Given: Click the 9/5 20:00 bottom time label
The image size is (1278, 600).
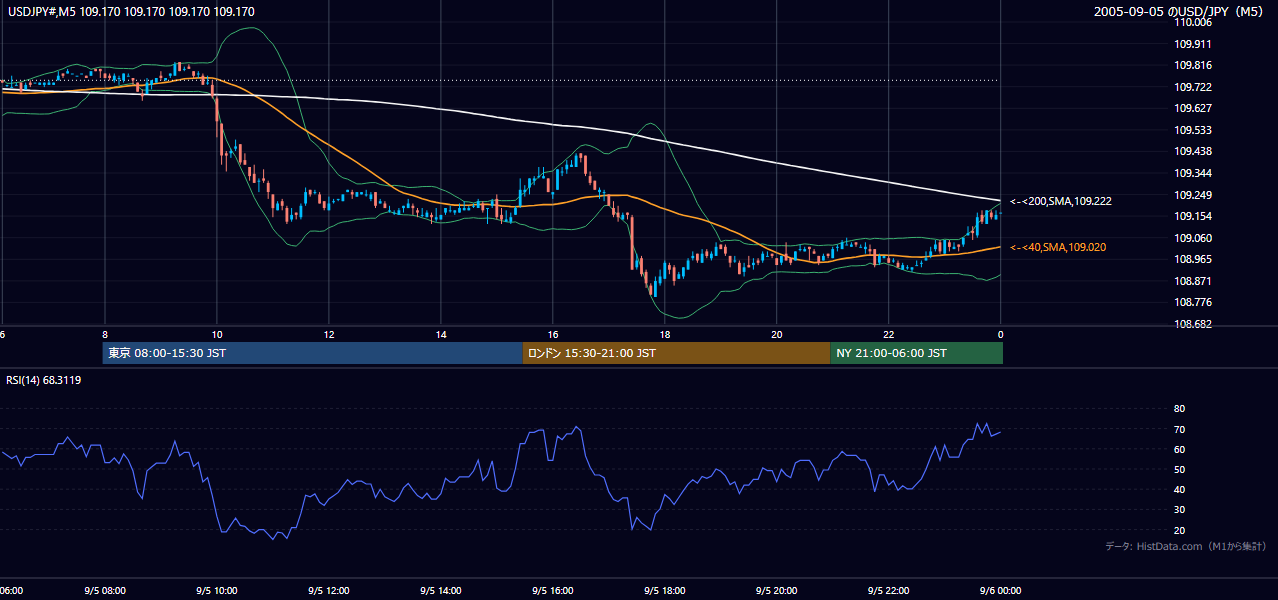Looking at the screenshot, I should (776, 591).
